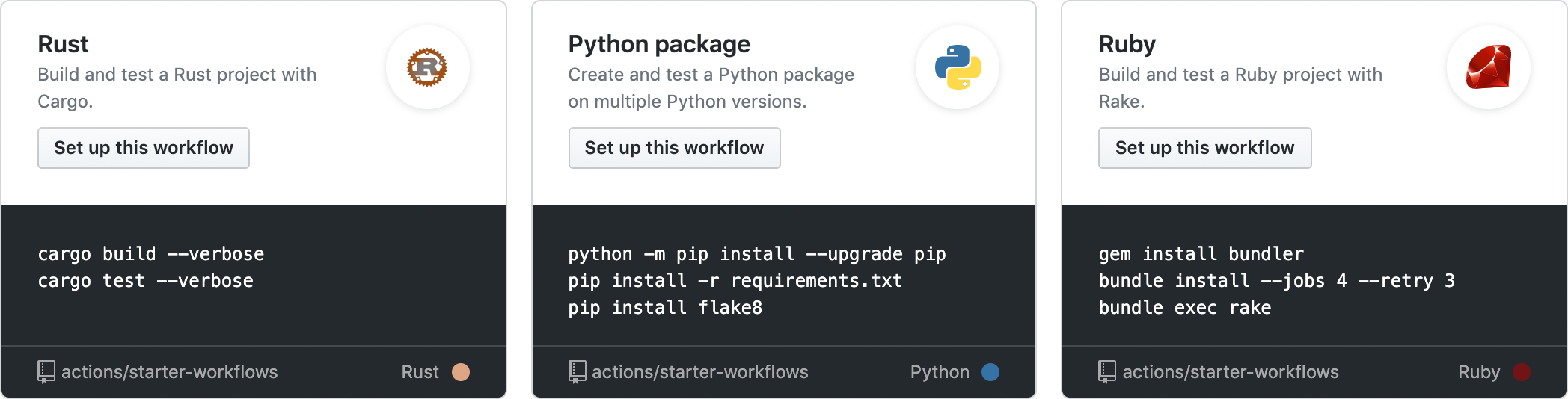Click the Python snake logo icon

[958, 67]
